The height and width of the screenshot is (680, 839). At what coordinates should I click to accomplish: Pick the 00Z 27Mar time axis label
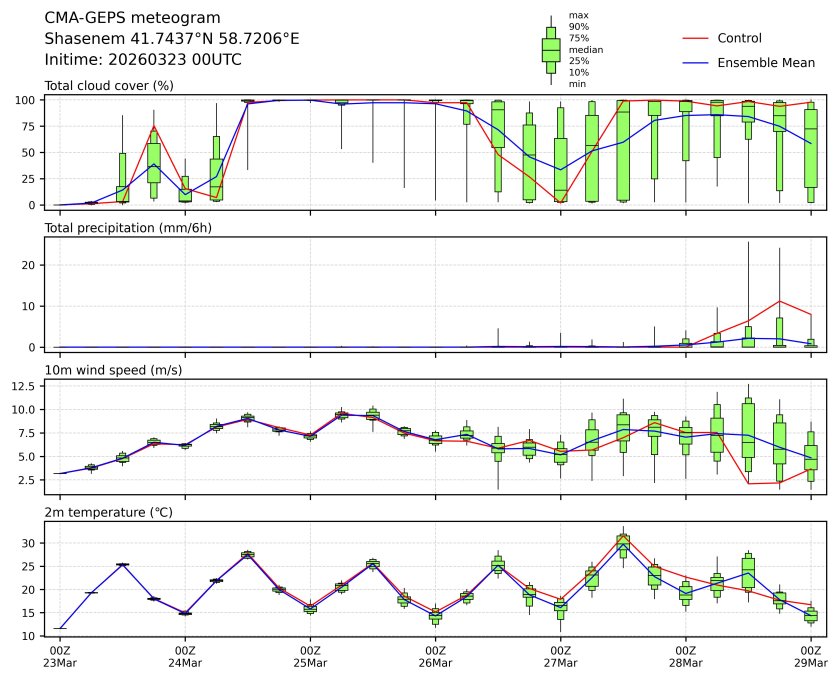point(560,656)
